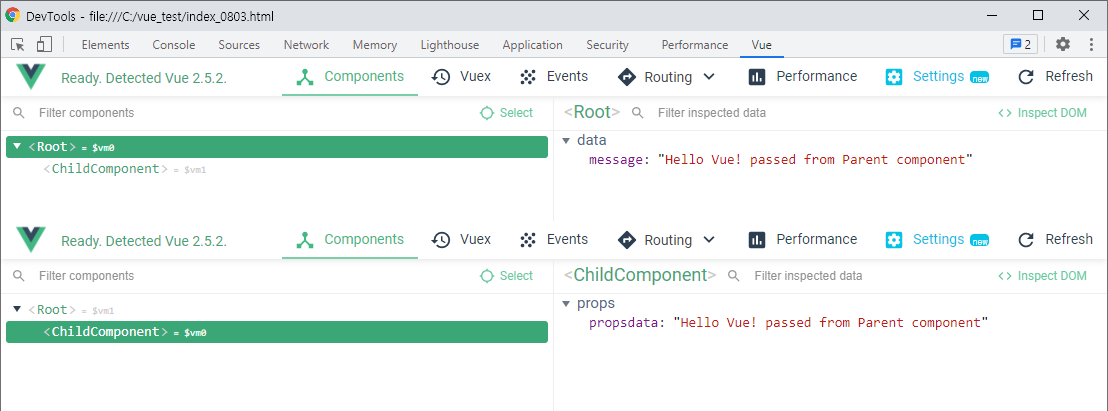
Task: Open Vuex tab in upper Vue panel
Action: (x=461, y=76)
